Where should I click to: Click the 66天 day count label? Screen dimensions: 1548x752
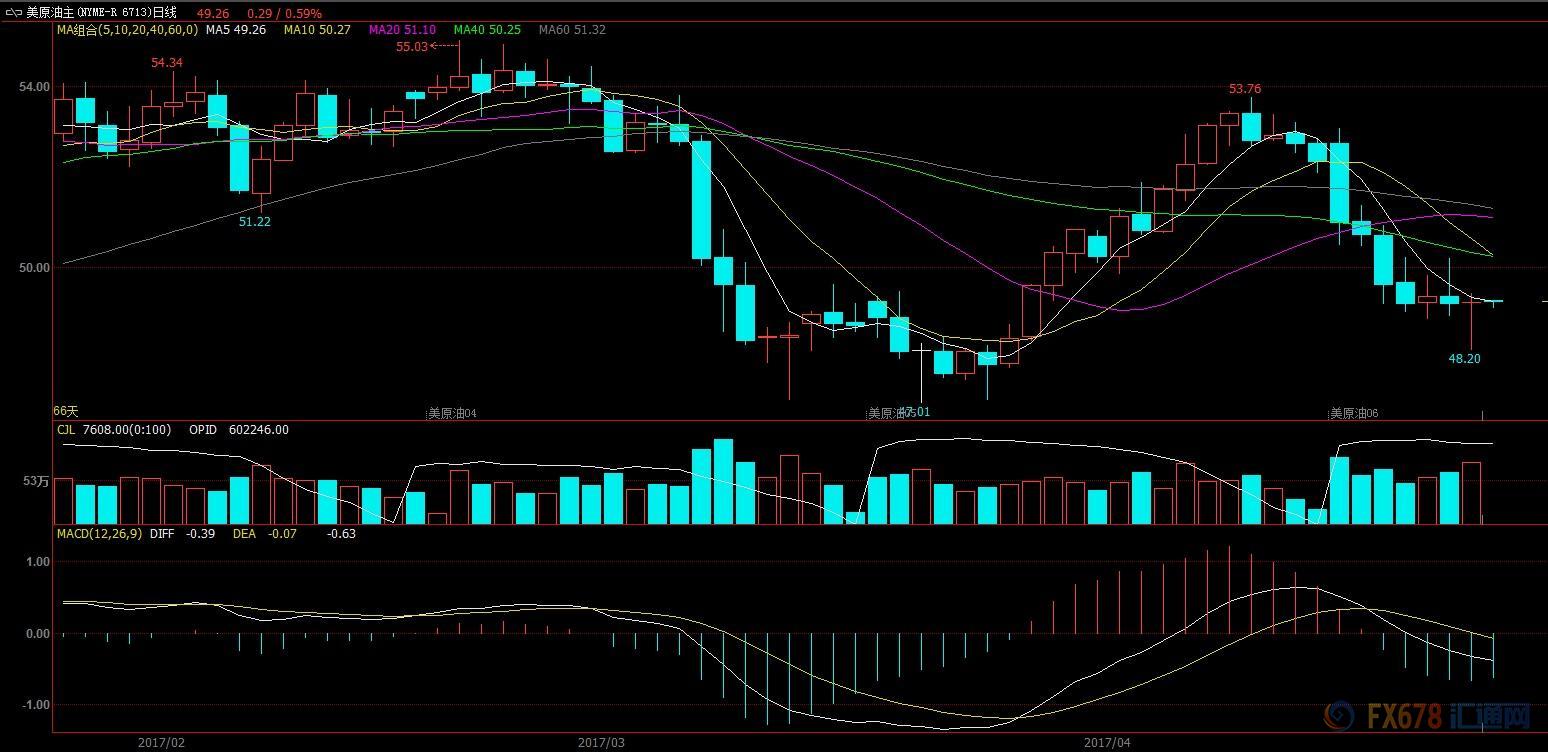pyautogui.click(x=65, y=411)
